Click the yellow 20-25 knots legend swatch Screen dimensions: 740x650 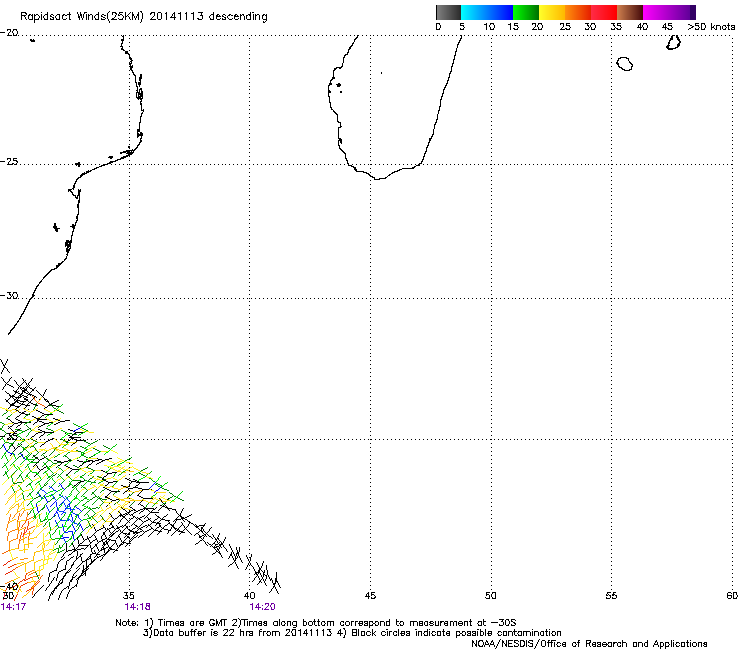pos(552,12)
